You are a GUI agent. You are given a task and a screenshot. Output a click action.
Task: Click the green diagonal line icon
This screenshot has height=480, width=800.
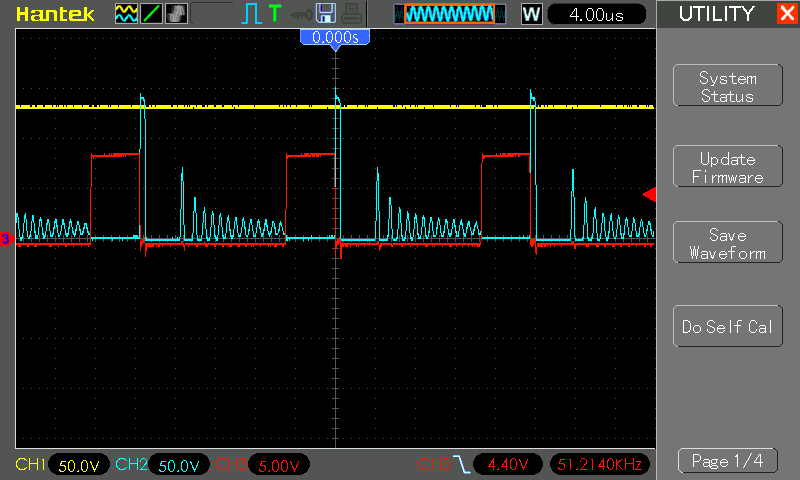pyautogui.click(x=151, y=14)
